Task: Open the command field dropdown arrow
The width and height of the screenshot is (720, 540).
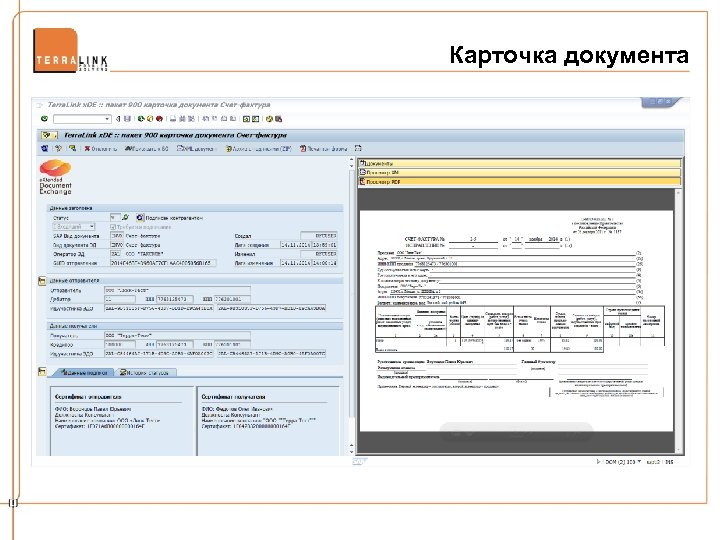Action: [x=107, y=119]
